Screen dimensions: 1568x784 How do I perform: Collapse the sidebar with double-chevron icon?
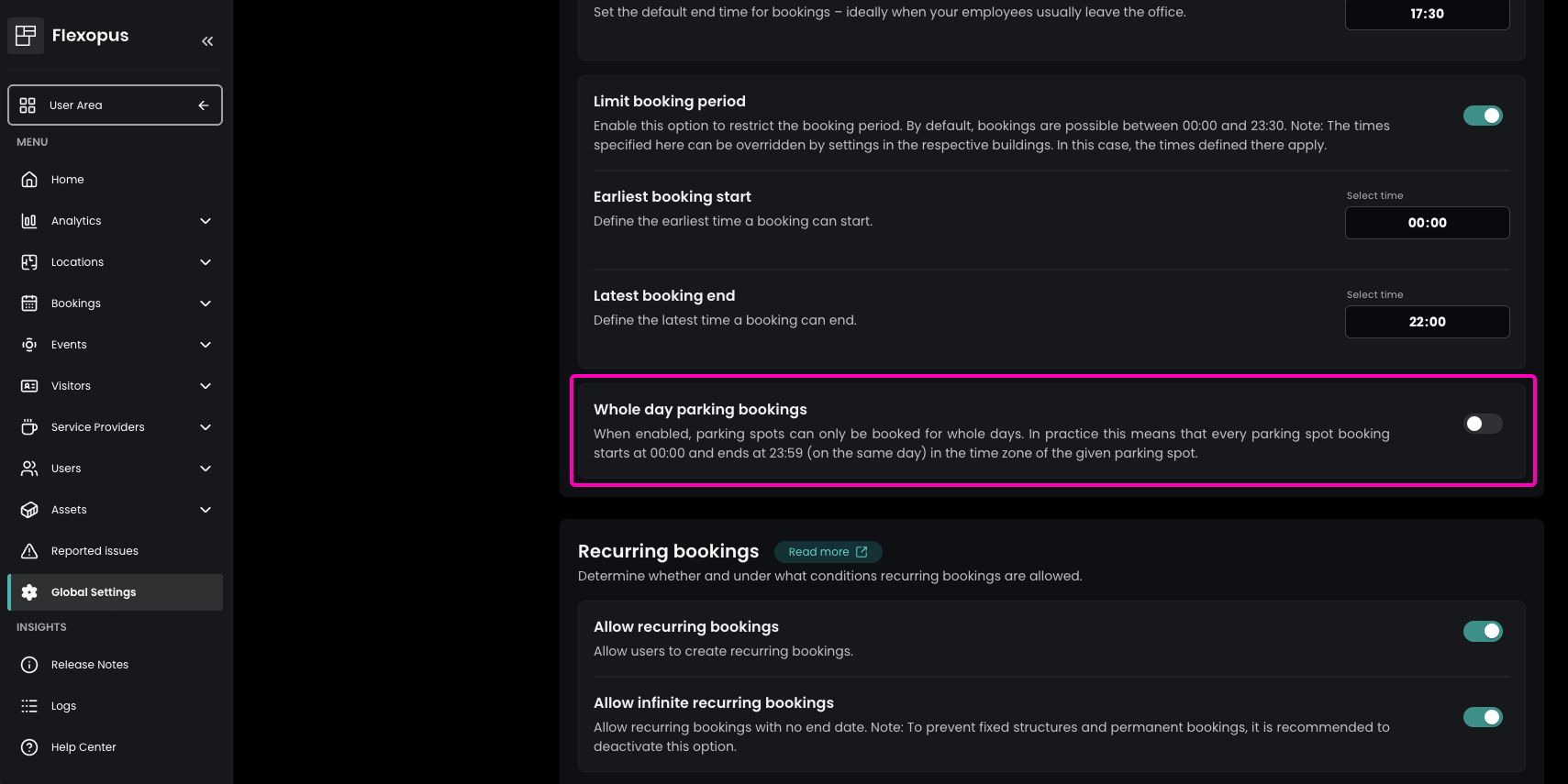pos(207,41)
